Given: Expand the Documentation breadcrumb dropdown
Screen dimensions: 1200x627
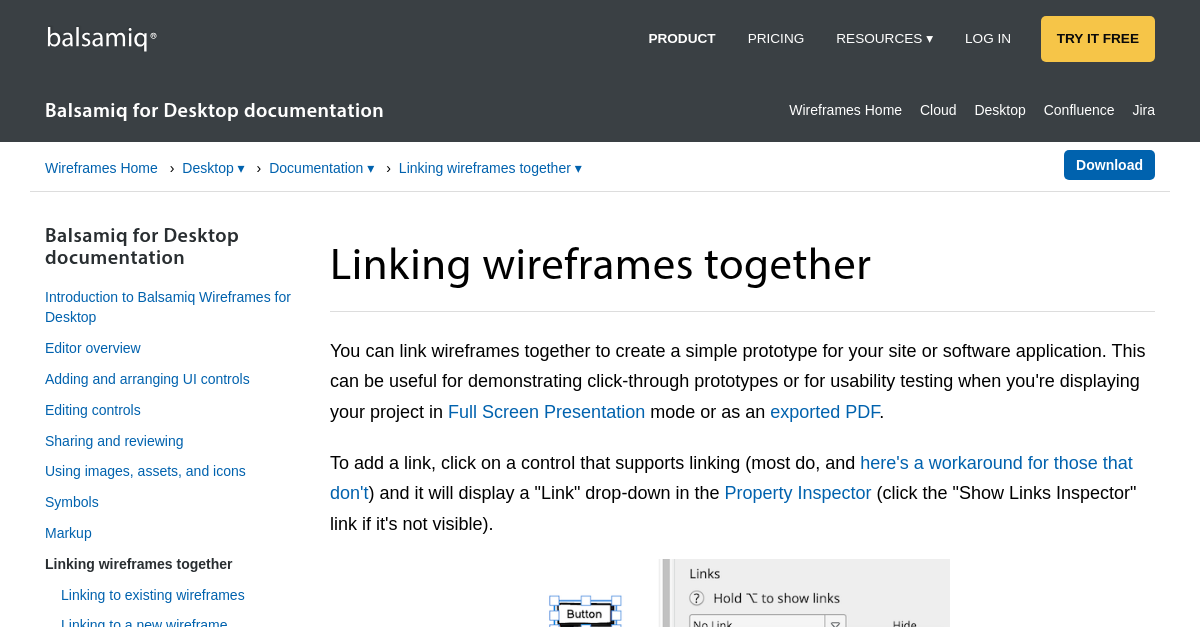Looking at the screenshot, I should point(321,168).
